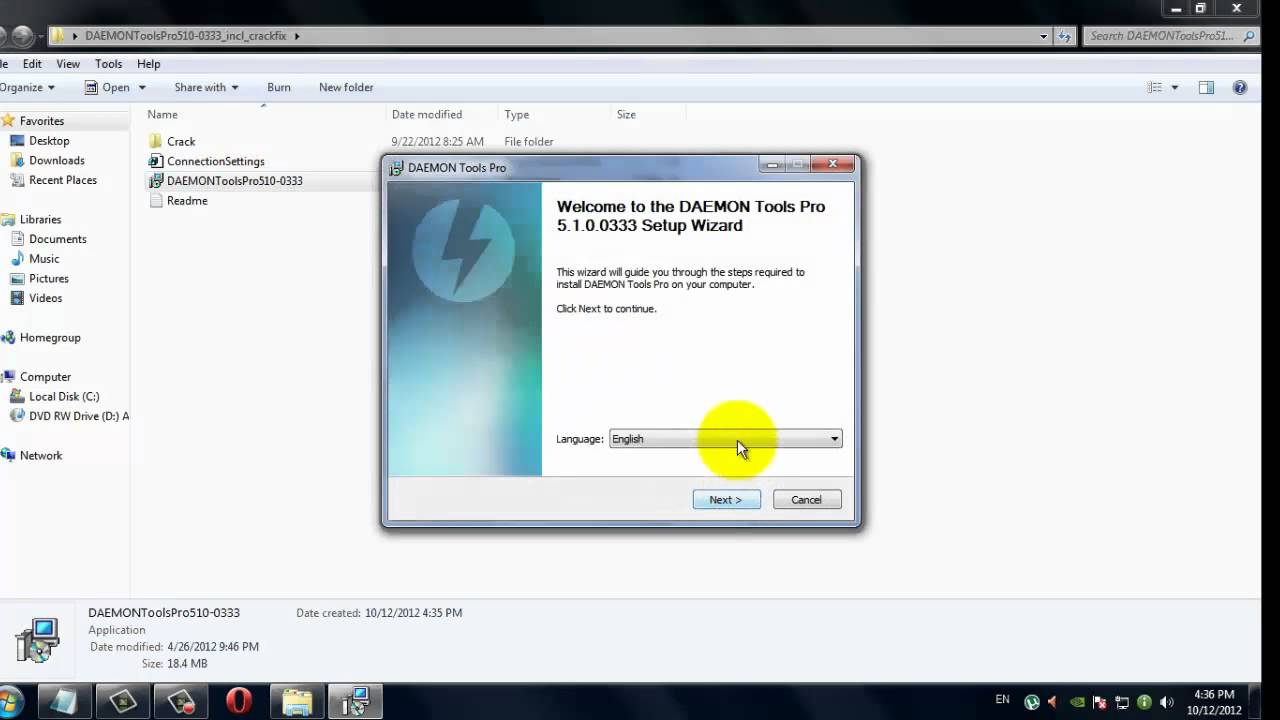
Task: Click the EN language indicator in the taskbar
Action: [x=1003, y=700]
